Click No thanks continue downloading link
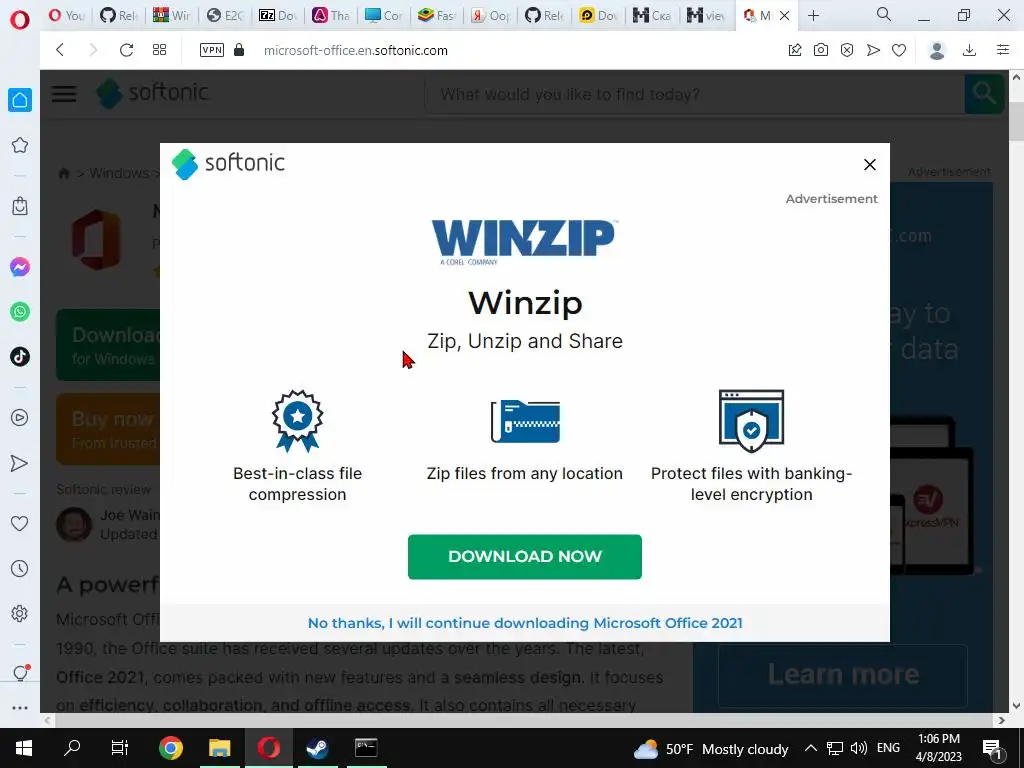Screen dimensions: 1024x768 click(x=525, y=623)
